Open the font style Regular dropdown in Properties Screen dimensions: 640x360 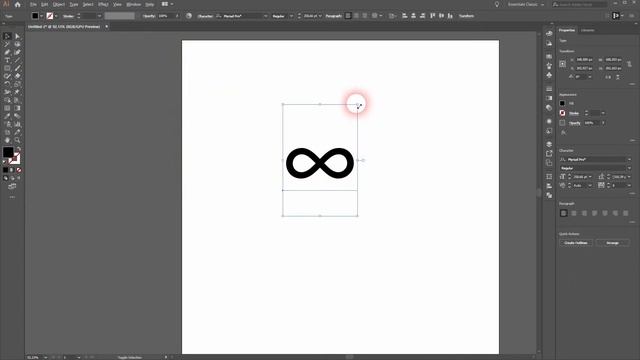[x=629, y=168]
